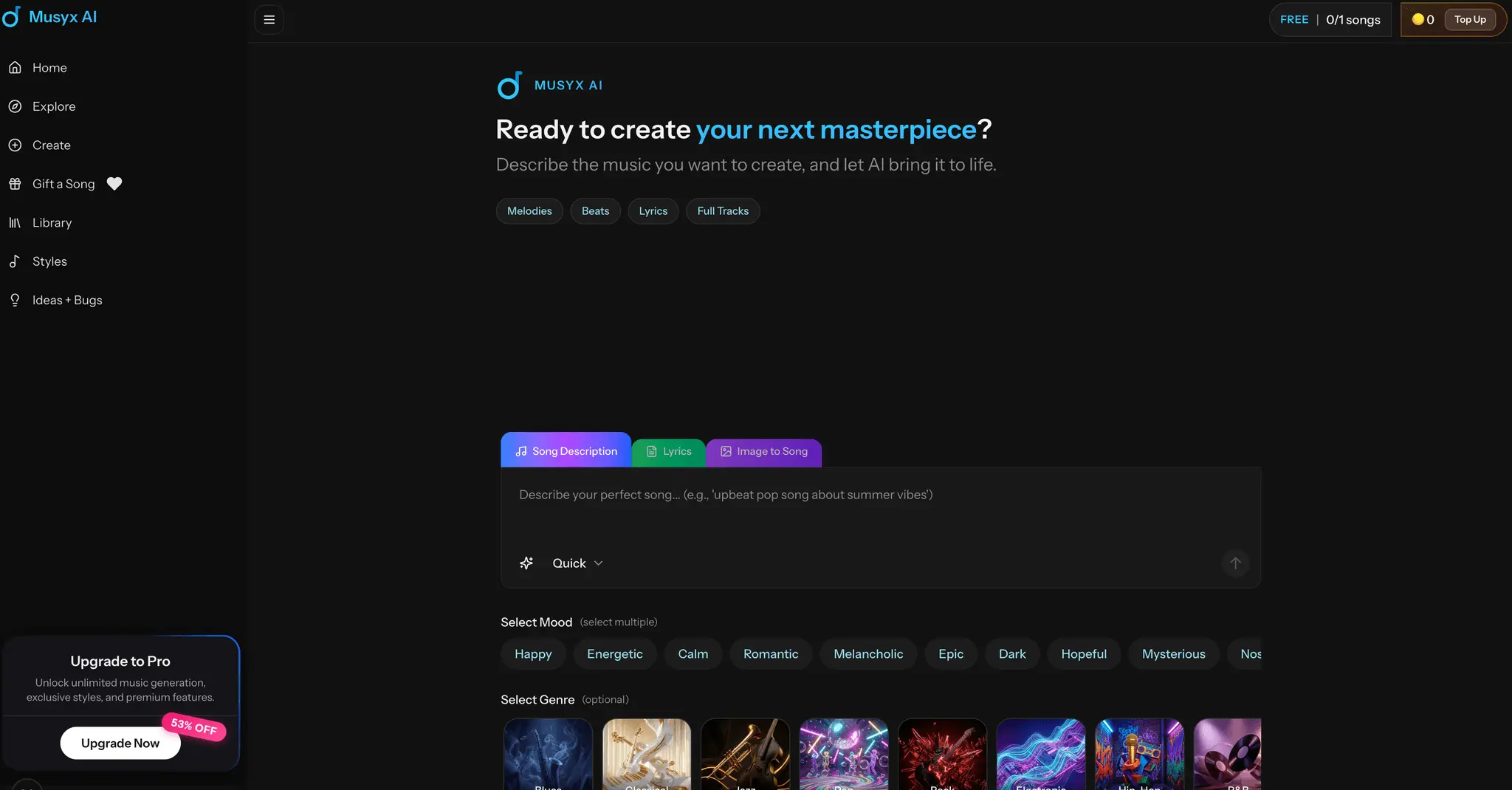
Task: Click the Explore compass icon
Action: (x=15, y=106)
